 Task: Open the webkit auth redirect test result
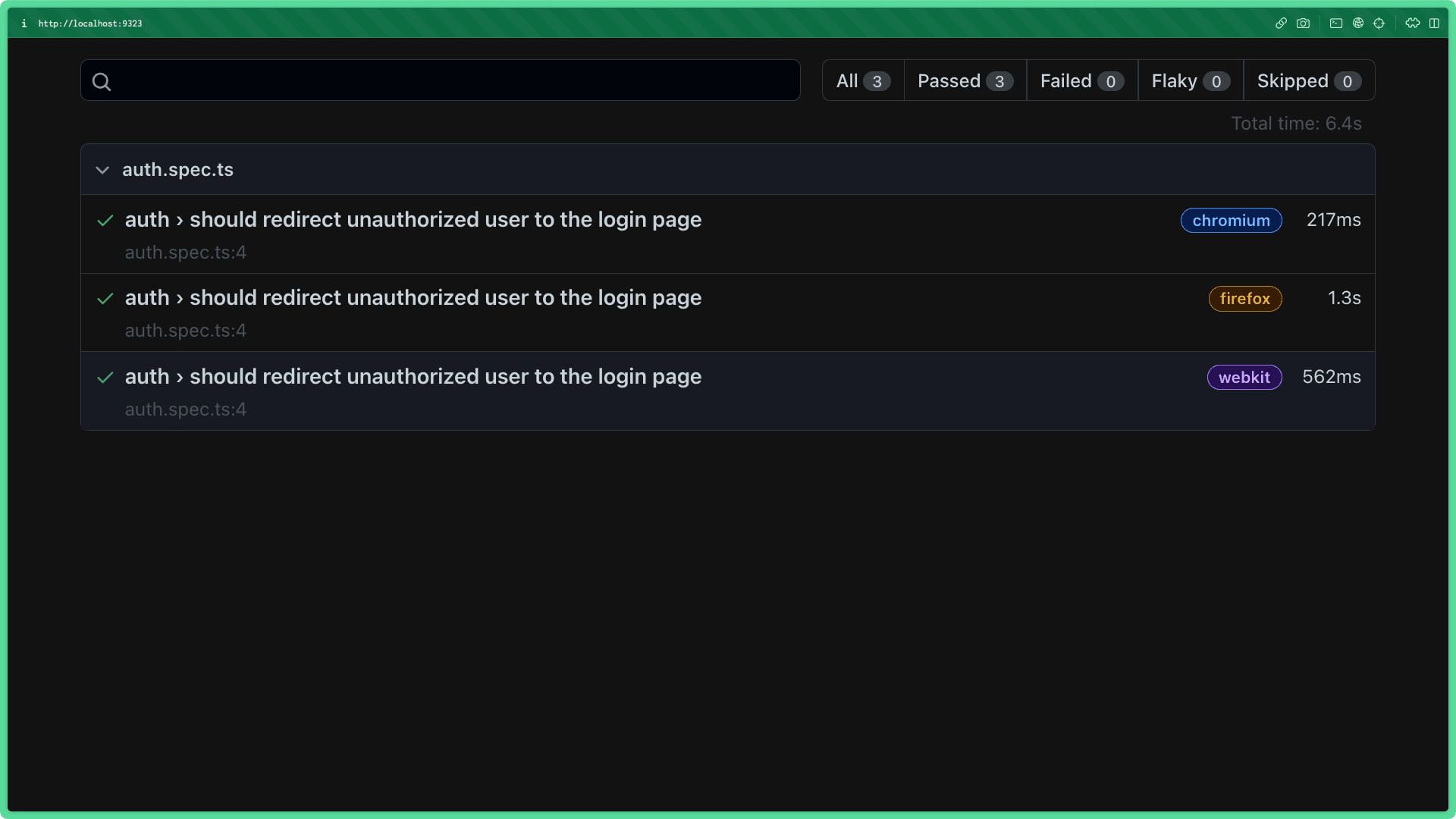coord(413,377)
